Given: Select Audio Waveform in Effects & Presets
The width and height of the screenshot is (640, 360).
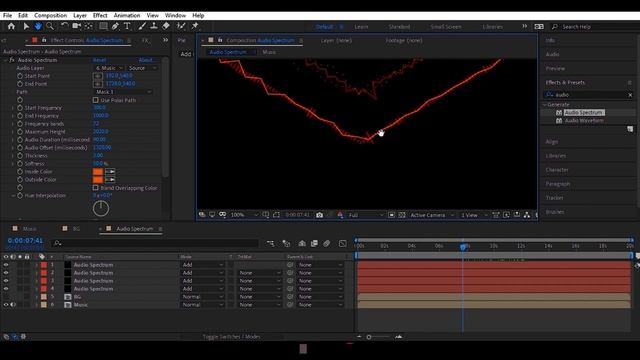Looking at the screenshot, I should pos(584,120).
